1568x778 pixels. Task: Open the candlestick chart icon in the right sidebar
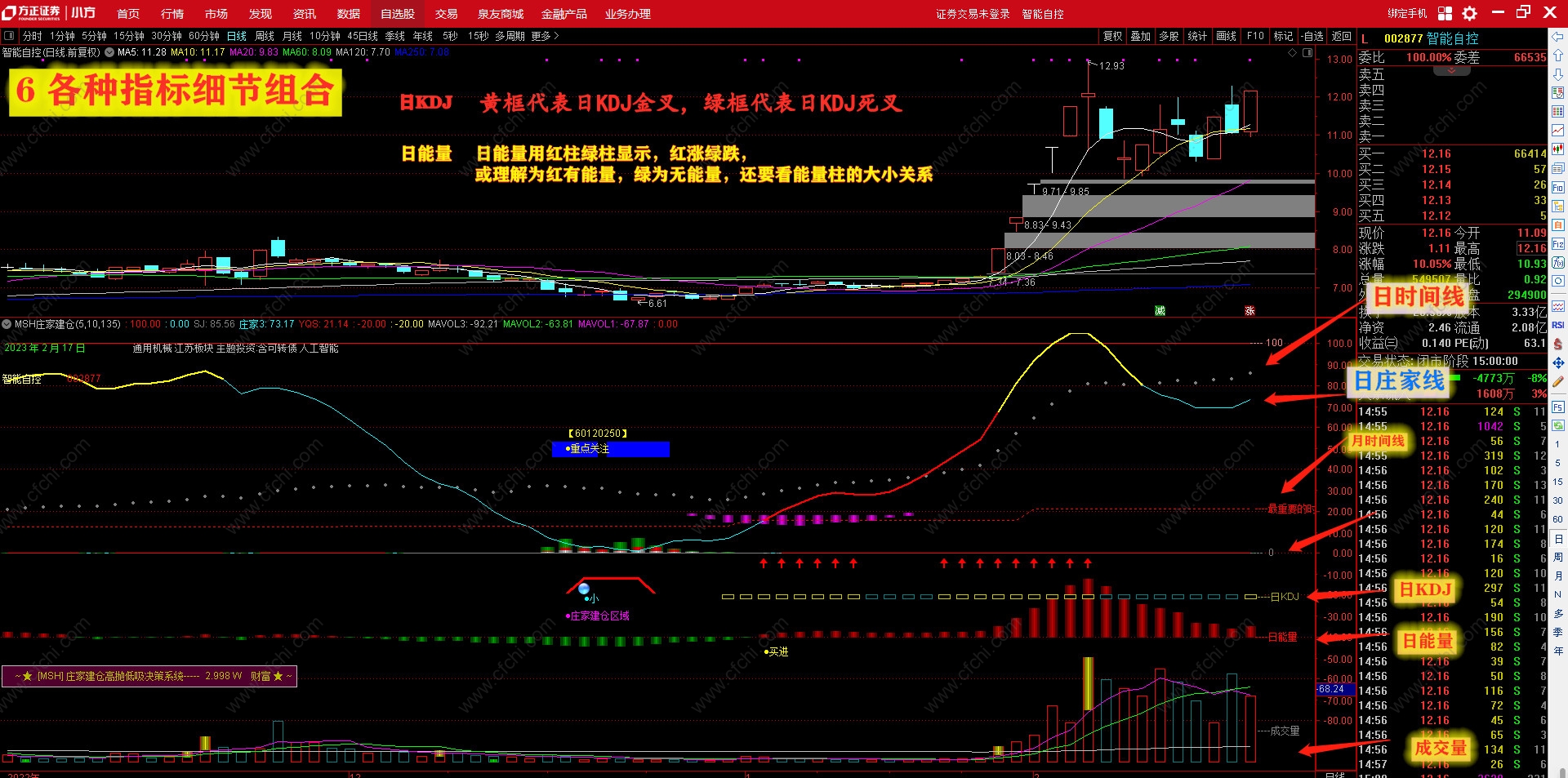point(1558,149)
